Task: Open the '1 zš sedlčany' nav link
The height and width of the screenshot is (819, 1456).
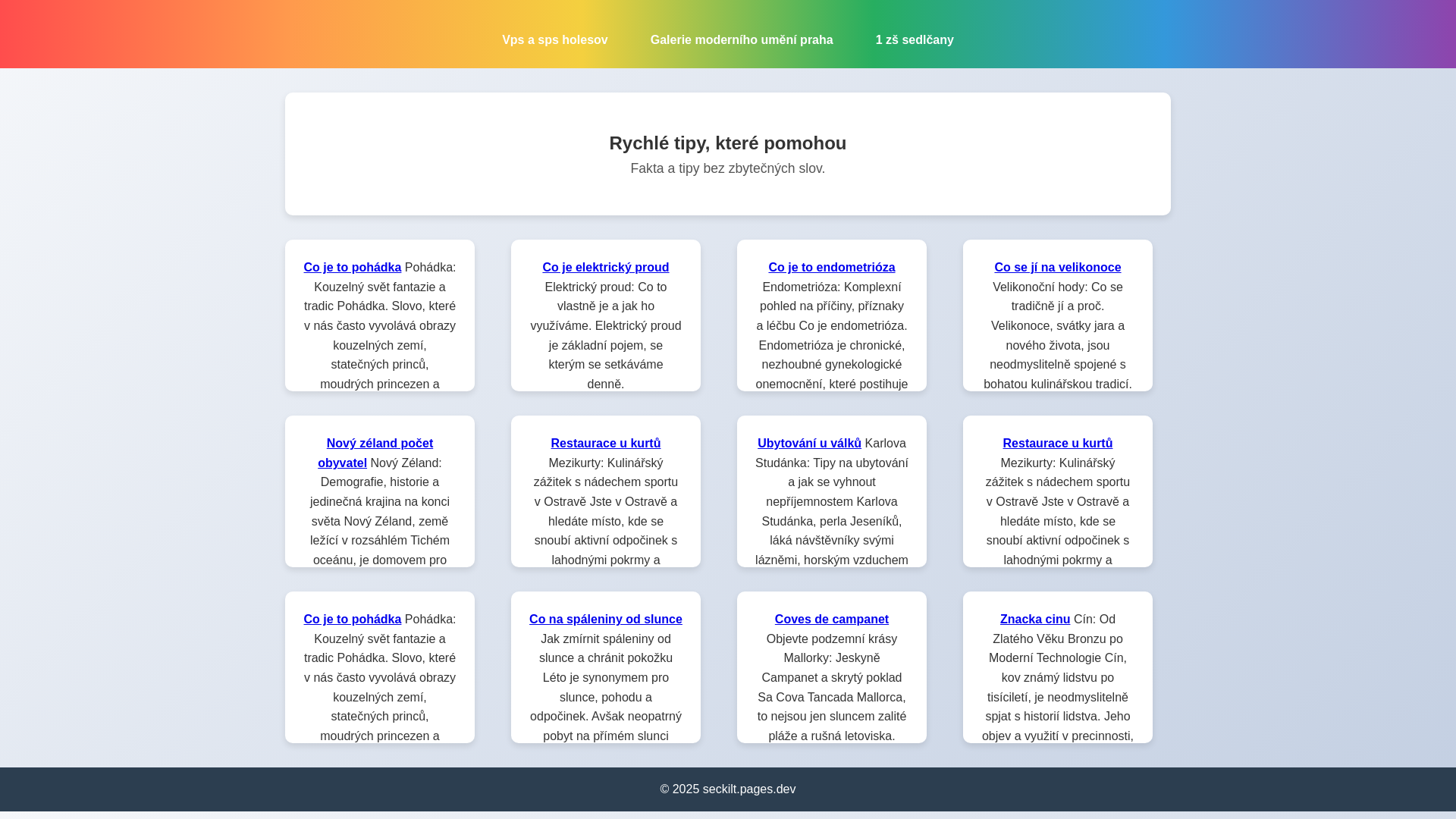Action: pyautogui.click(x=915, y=40)
